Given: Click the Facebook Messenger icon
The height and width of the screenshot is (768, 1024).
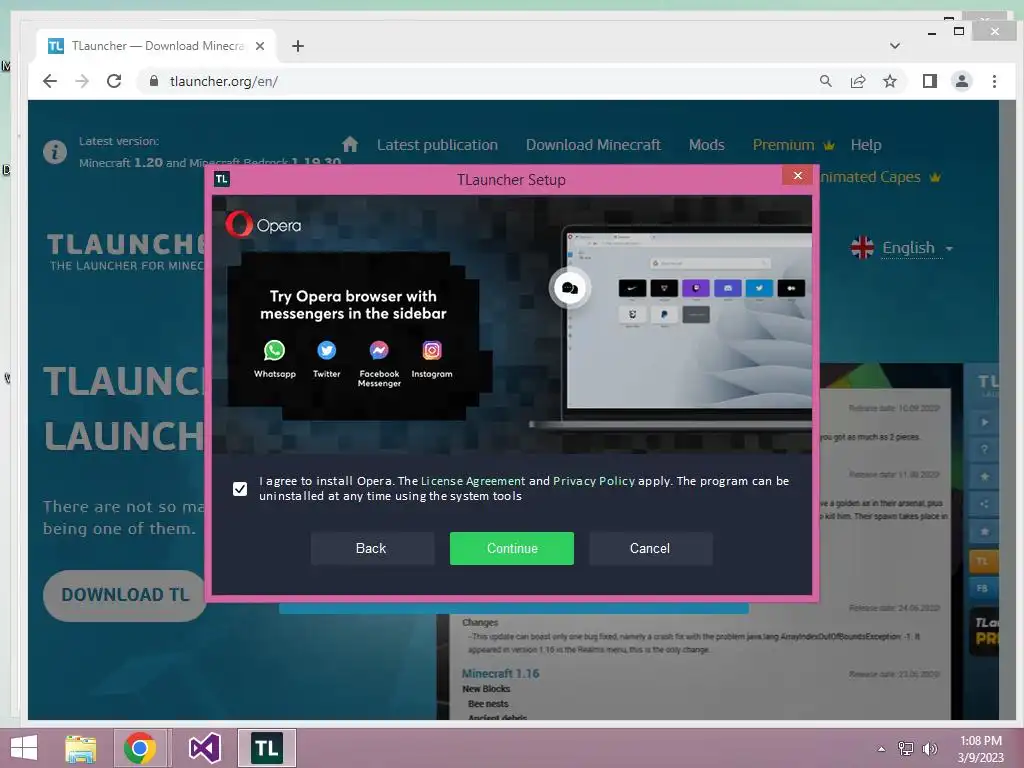Looking at the screenshot, I should [379, 351].
